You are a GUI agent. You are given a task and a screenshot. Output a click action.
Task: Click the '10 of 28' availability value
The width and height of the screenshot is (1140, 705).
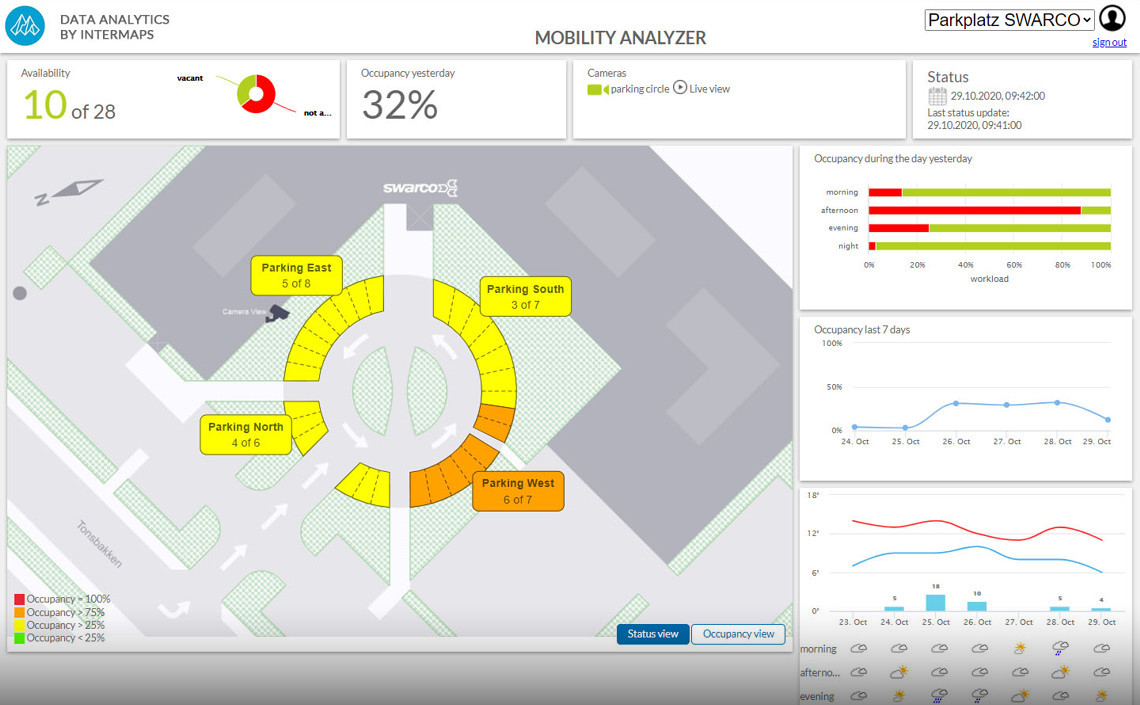69,105
